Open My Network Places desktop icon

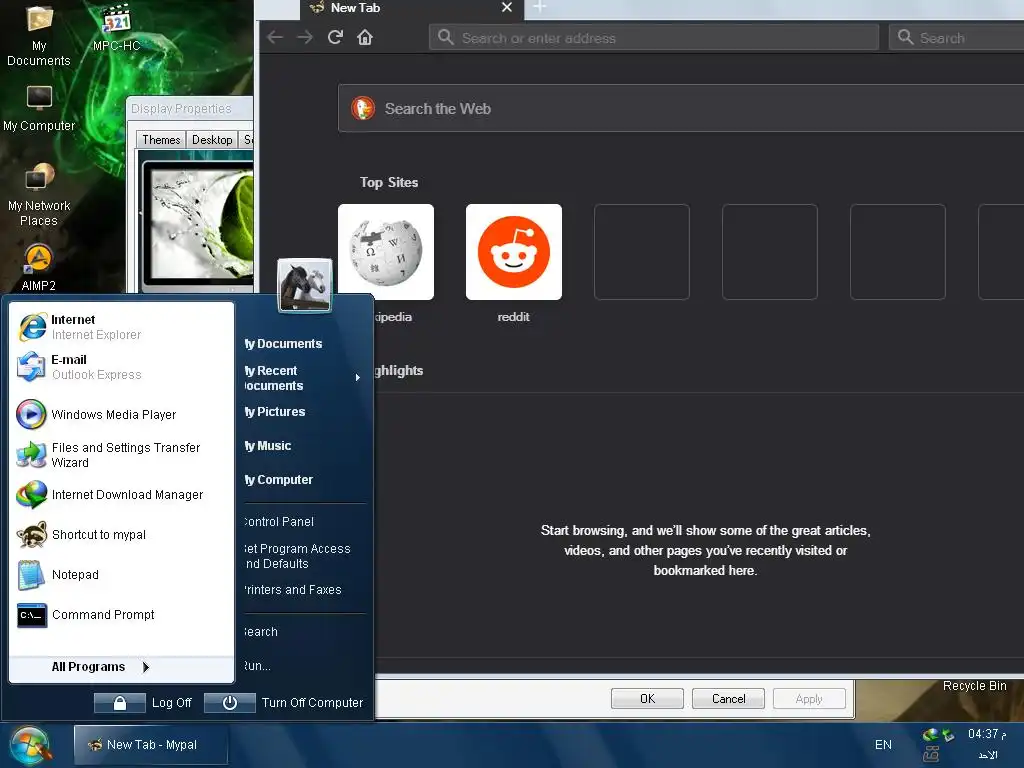39,195
